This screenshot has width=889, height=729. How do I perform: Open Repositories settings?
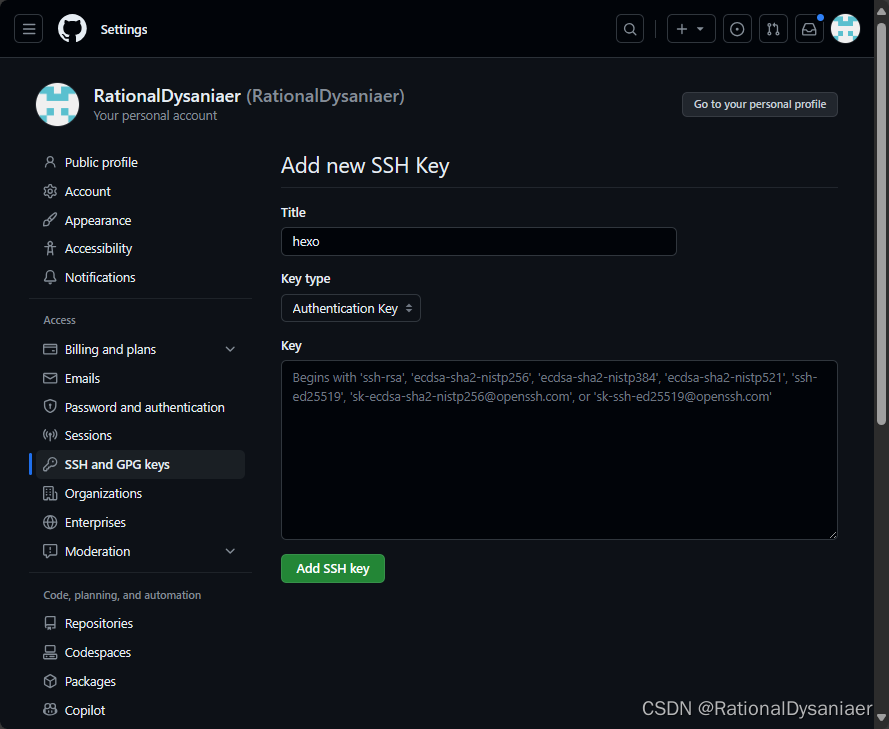click(x=139, y=624)
